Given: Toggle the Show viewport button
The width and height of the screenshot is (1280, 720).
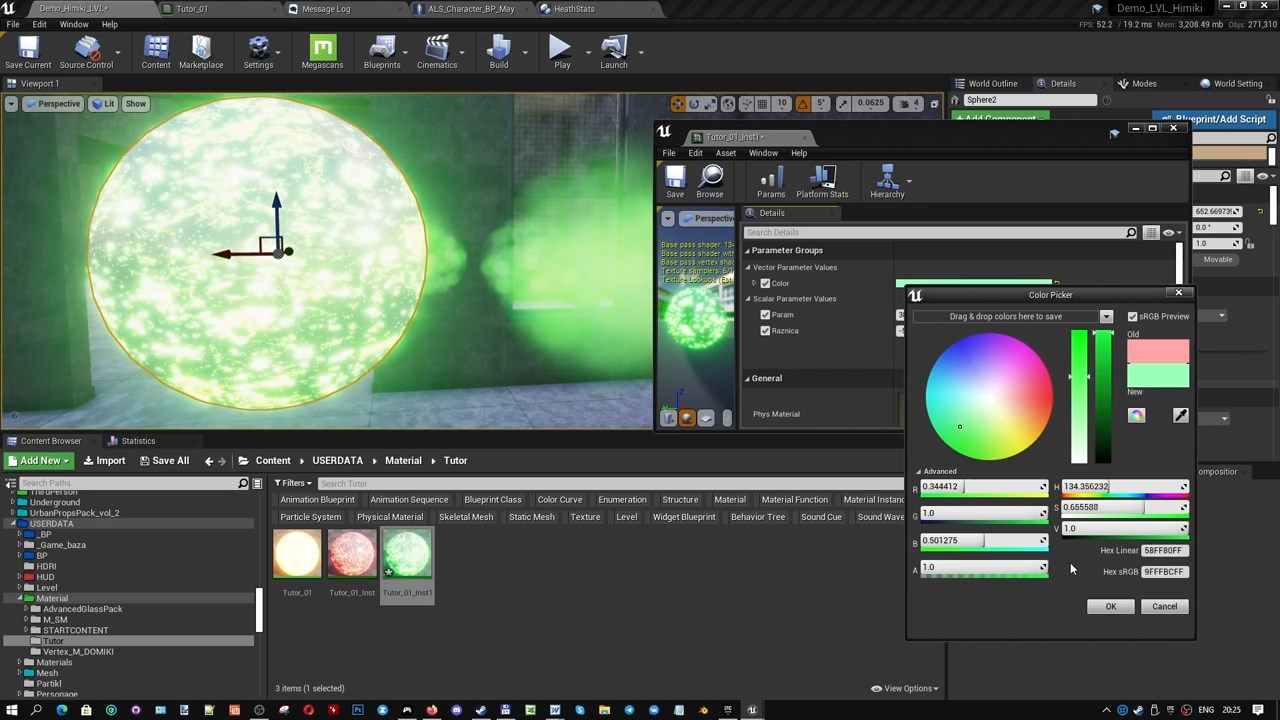Looking at the screenshot, I should click(x=135, y=104).
